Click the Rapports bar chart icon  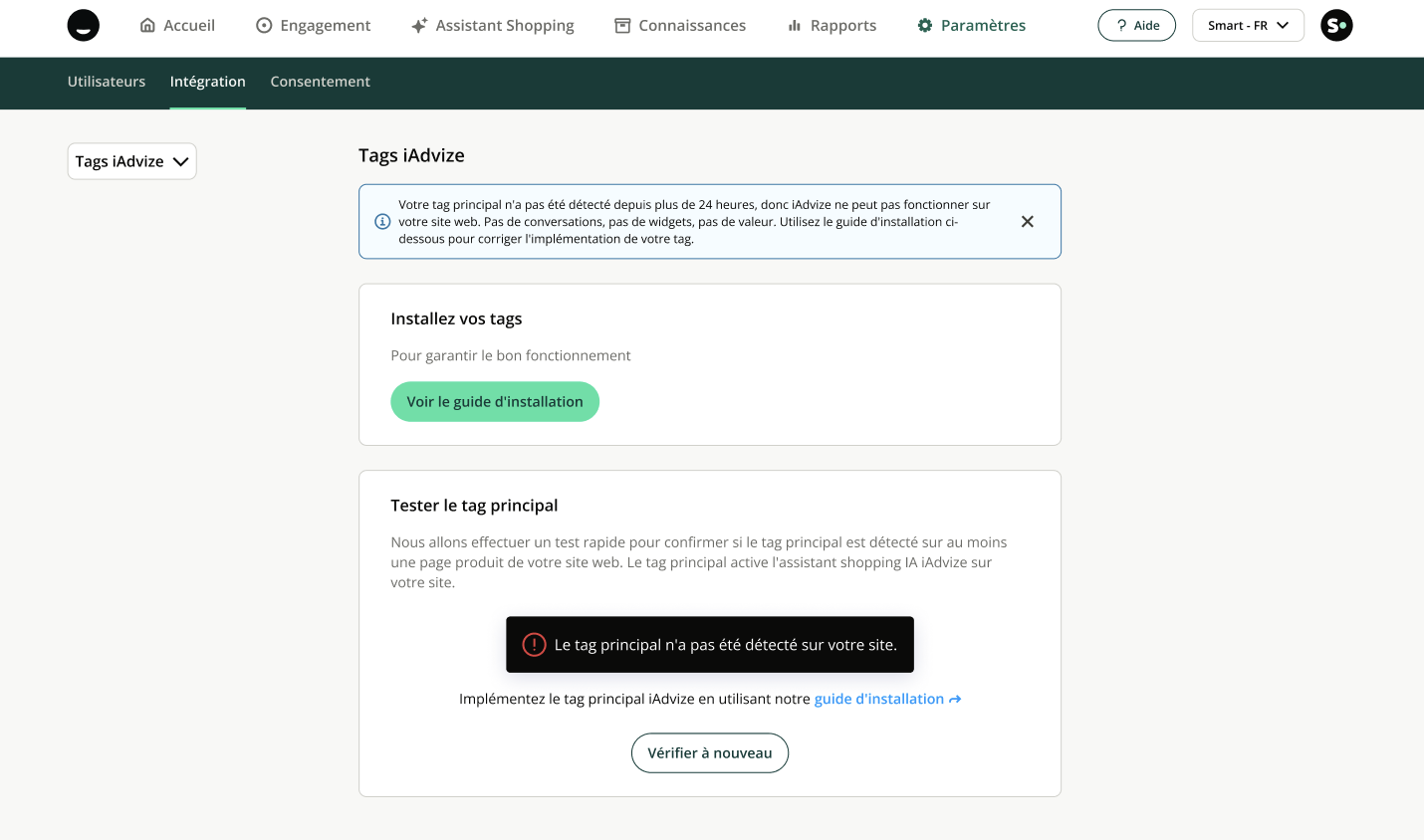(x=795, y=26)
